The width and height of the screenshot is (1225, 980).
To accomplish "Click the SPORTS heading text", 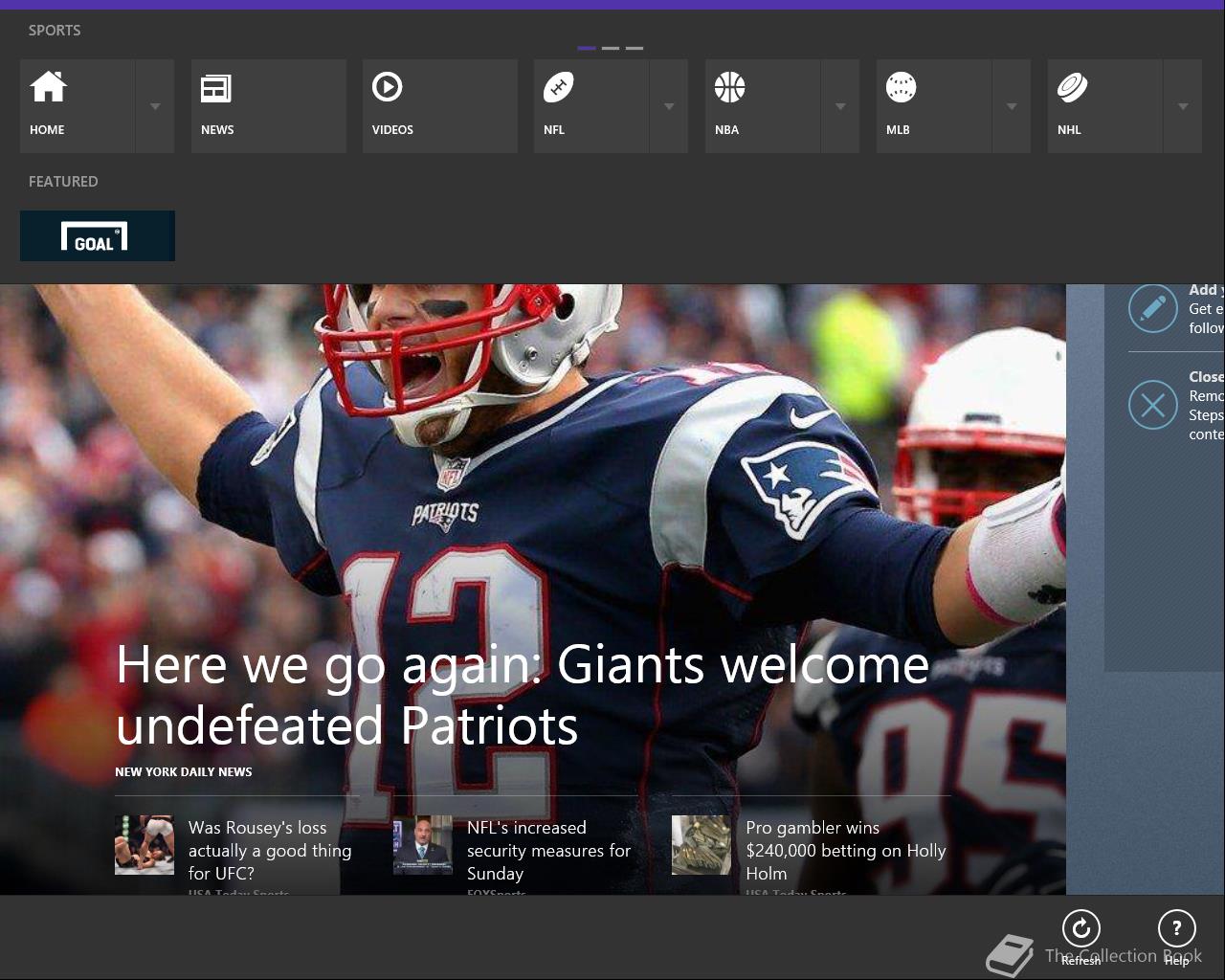I will (x=55, y=31).
